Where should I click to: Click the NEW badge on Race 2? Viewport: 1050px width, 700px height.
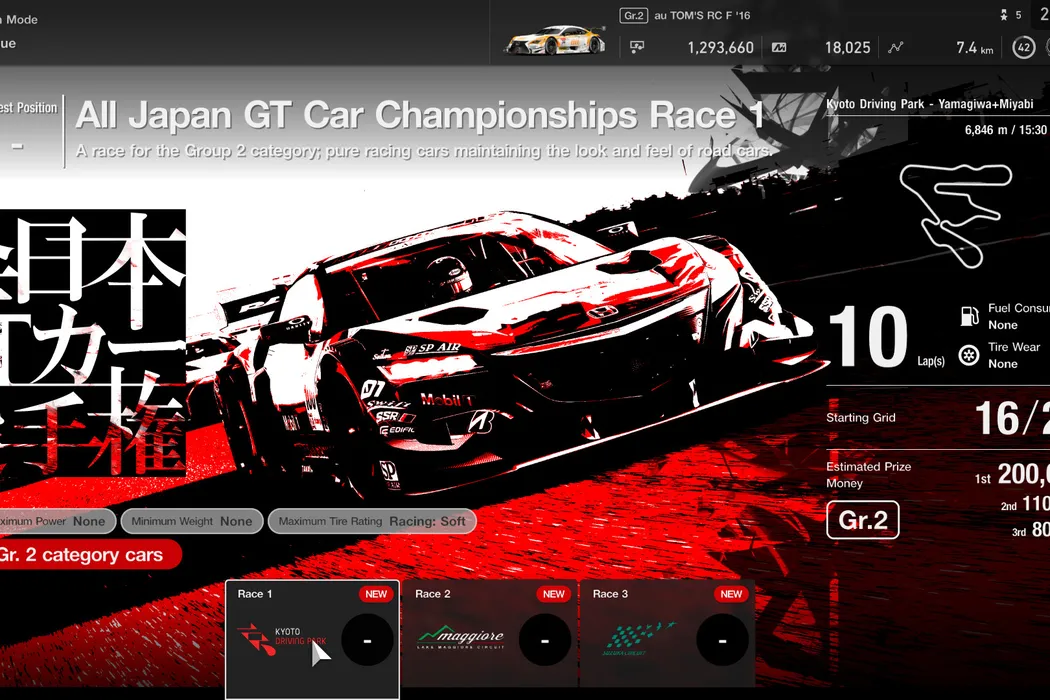(x=553, y=594)
